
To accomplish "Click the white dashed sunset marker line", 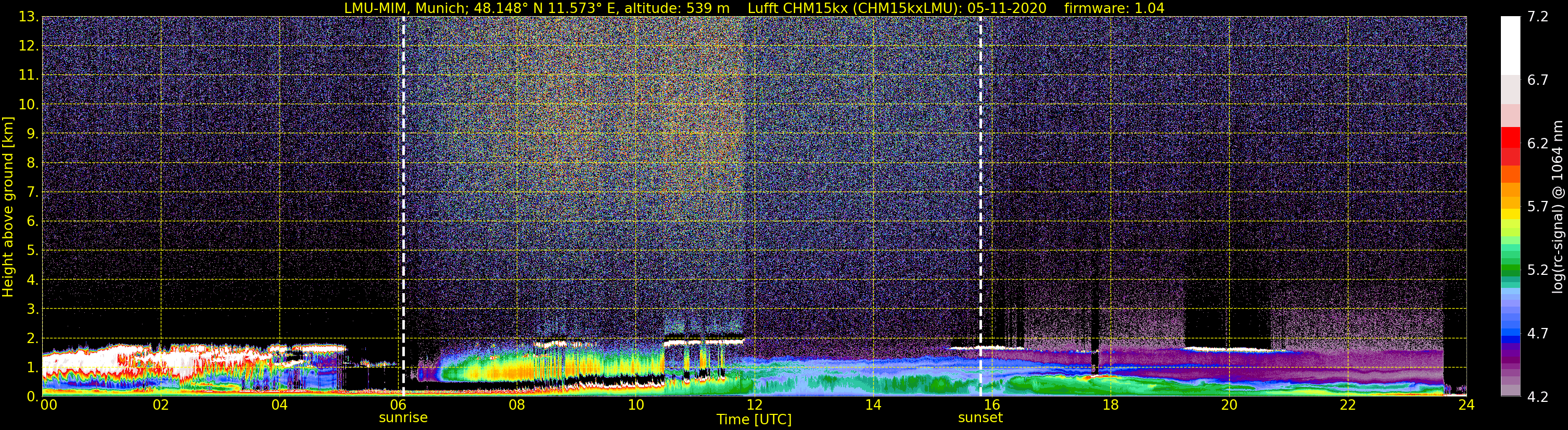I will click(x=980, y=207).
